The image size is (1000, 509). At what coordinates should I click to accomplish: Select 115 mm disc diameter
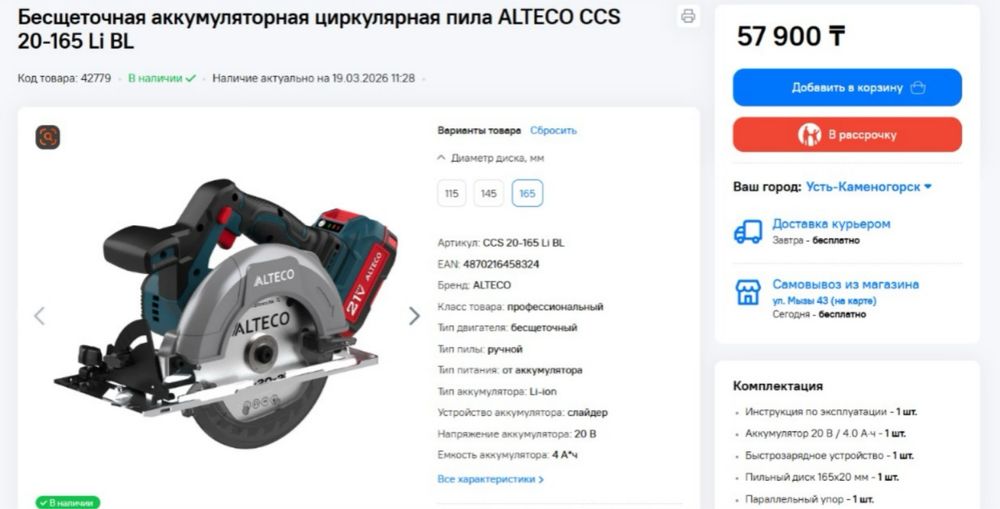click(x=452, y=193)
